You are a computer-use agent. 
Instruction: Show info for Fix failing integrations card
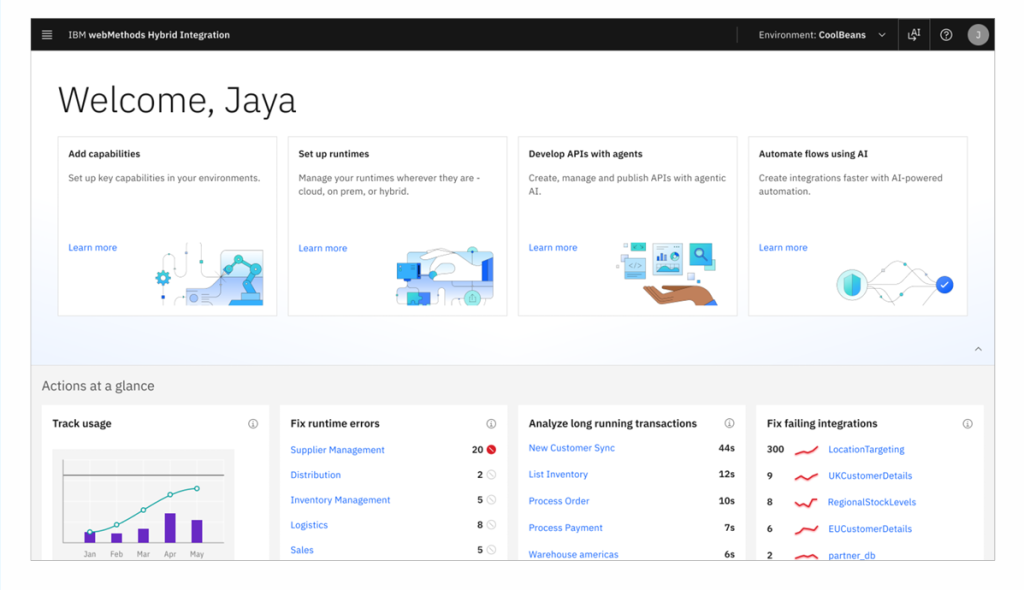(967, 424)
